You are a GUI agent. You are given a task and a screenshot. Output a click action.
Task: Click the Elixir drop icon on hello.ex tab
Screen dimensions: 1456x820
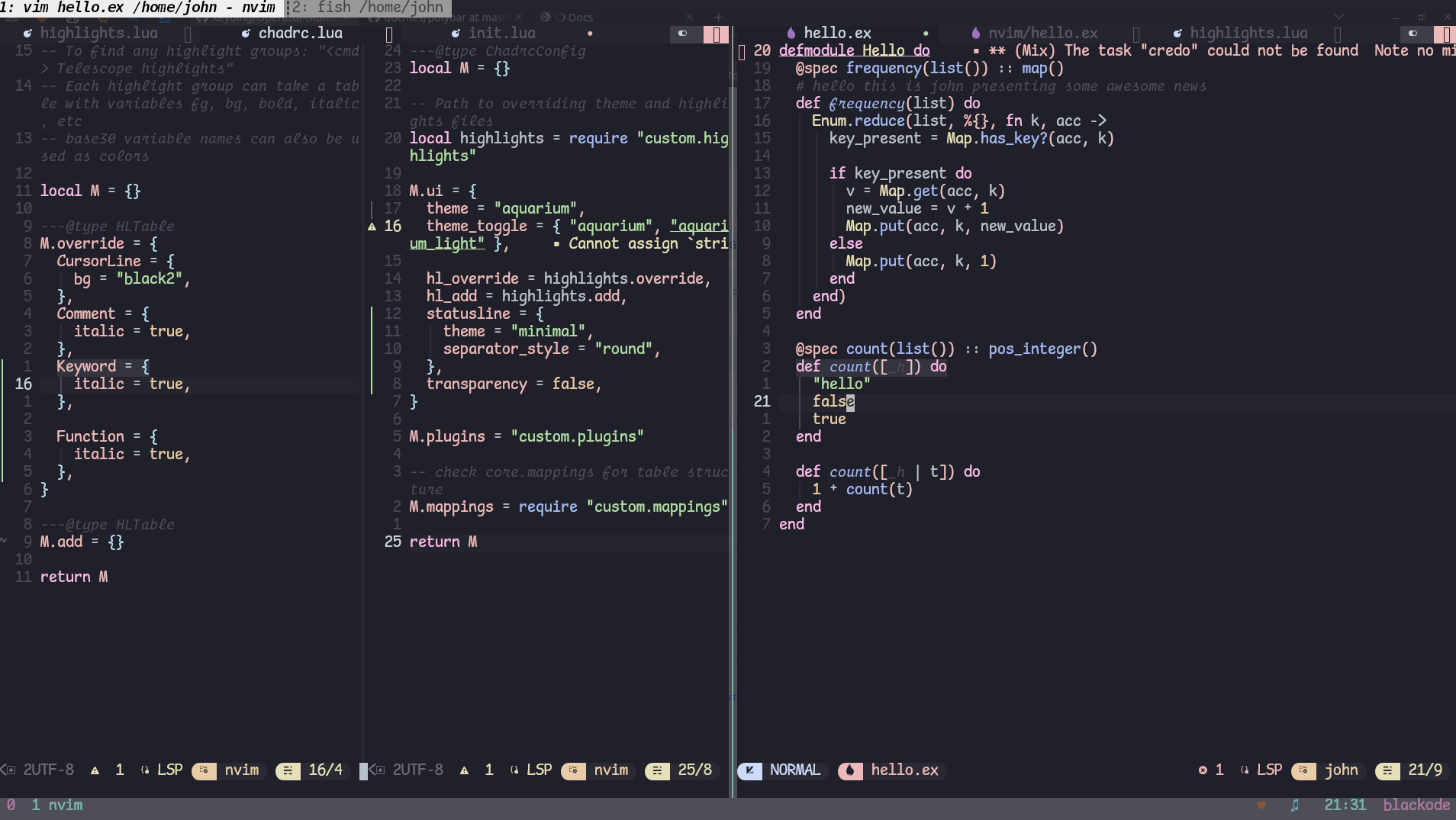791,33
